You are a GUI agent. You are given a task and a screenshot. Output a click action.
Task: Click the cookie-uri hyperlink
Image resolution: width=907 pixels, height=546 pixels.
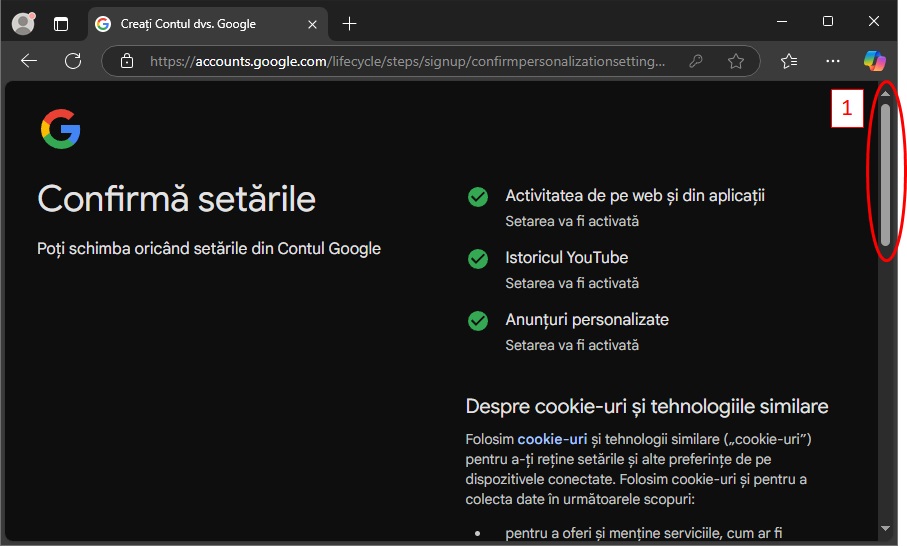coord(544,439)
